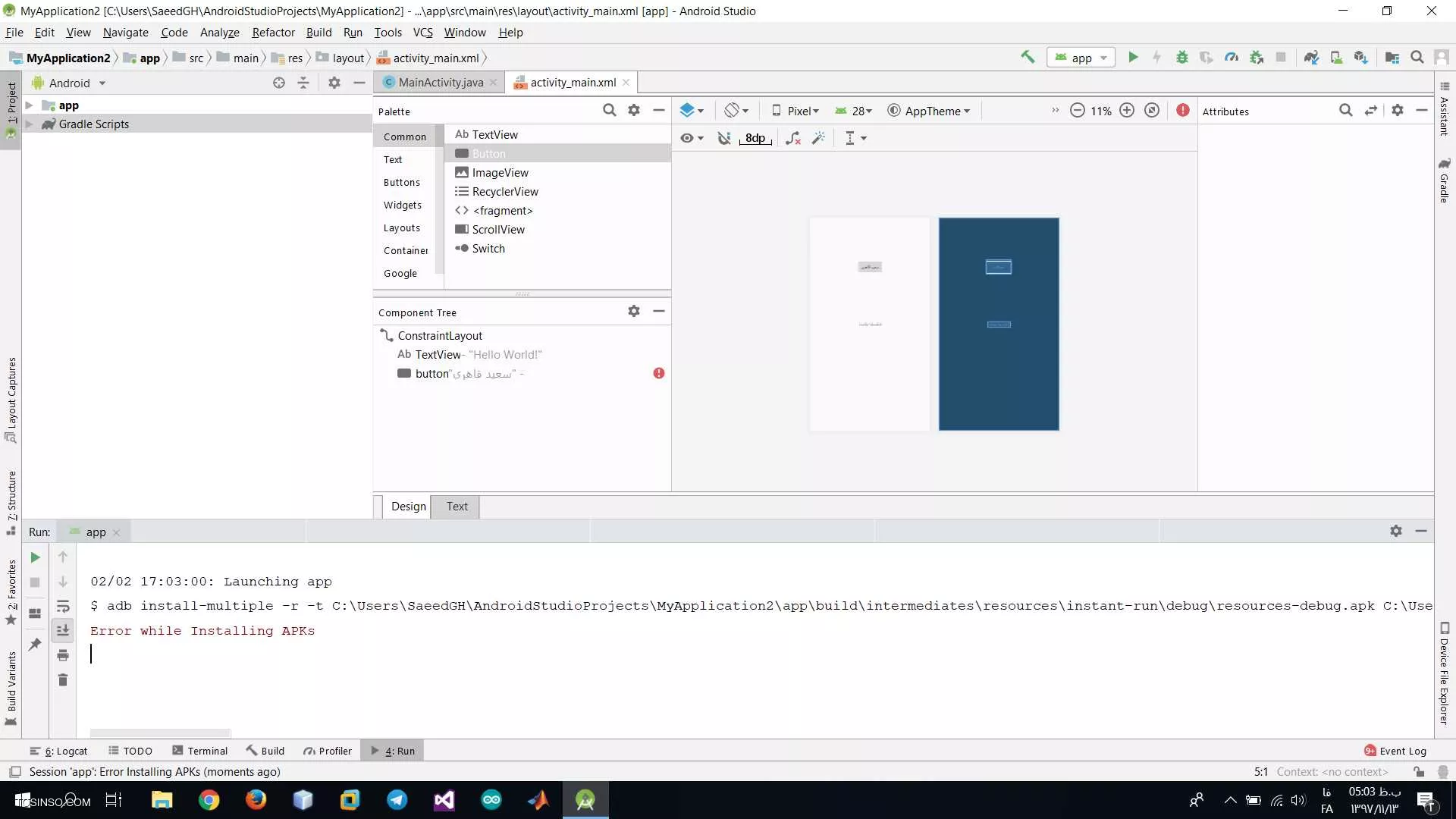This screenshot has width=1456, height=819.
Task: Expand Gradle Scripts tree node
Action: coord(29,124)
